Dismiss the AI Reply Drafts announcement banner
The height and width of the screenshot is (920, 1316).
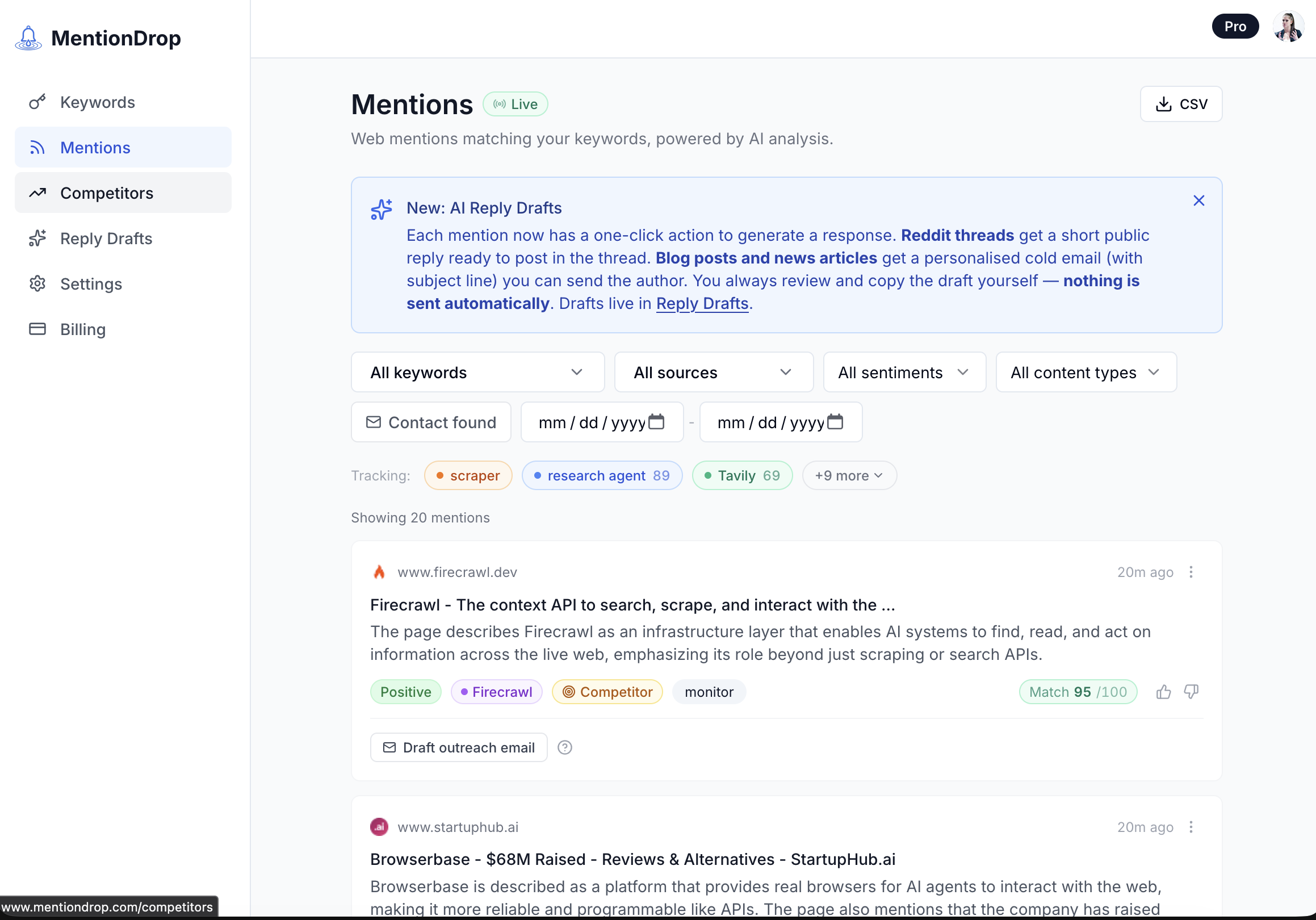1198,200
